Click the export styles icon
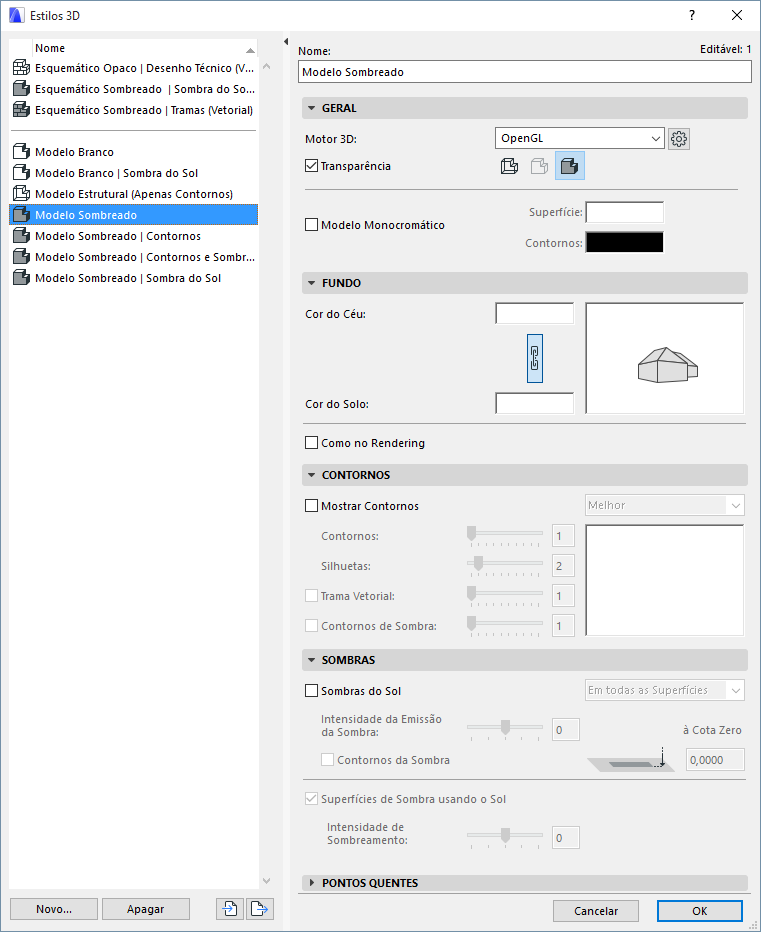The width and height of the screenshot is (761, 932). [x=260, y=909]
